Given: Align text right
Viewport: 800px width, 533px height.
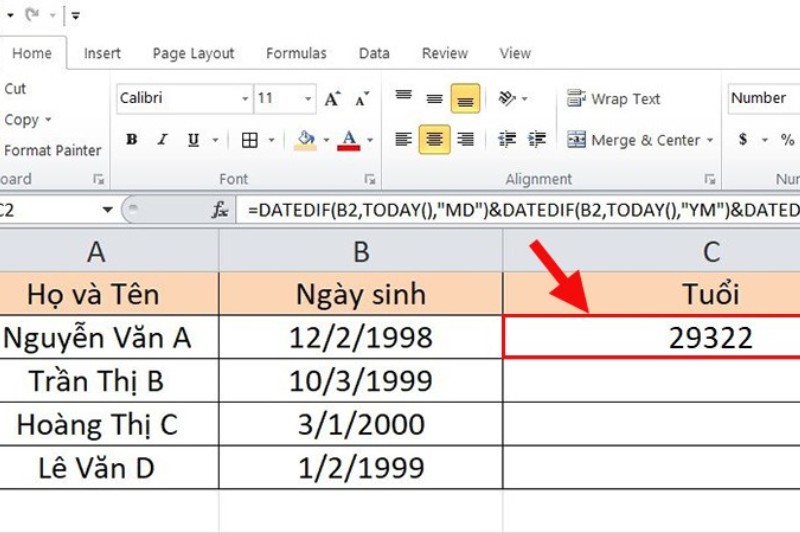Looking at the screenshot, I should click(x=465, y=139).
